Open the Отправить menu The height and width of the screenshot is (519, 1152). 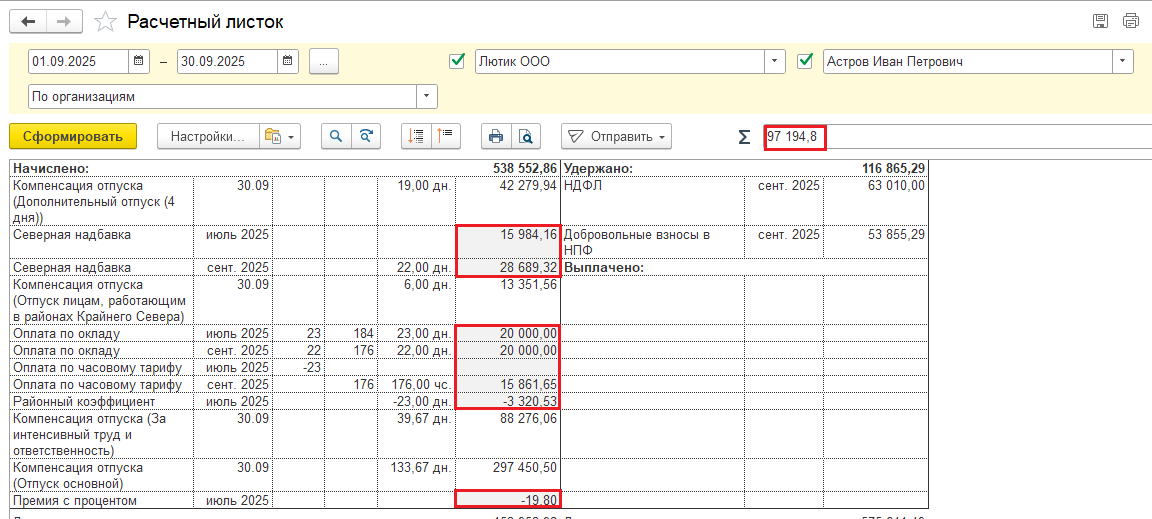(616, 137)
